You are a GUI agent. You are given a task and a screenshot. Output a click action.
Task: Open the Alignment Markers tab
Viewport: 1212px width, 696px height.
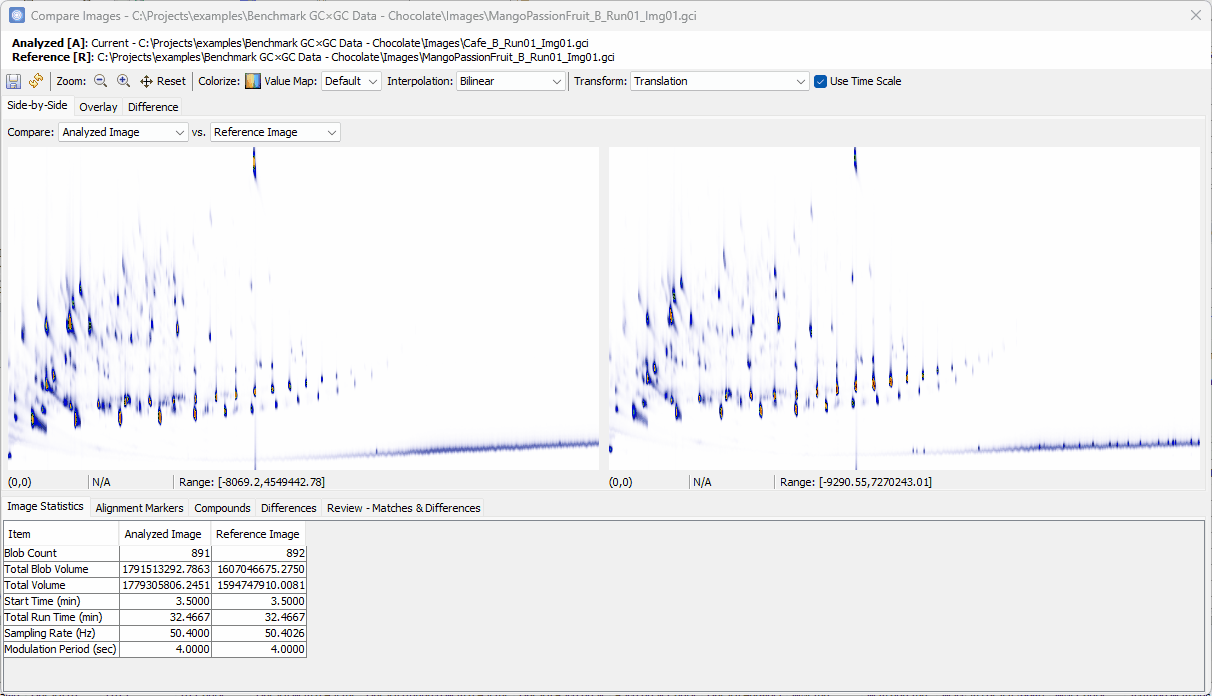coord(139,508)
